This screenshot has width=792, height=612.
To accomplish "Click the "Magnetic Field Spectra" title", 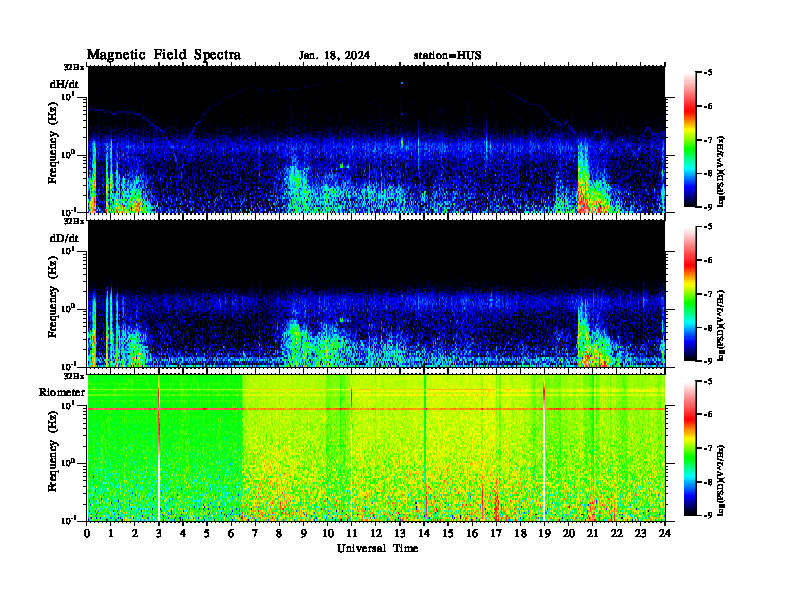I will (164, 55).
